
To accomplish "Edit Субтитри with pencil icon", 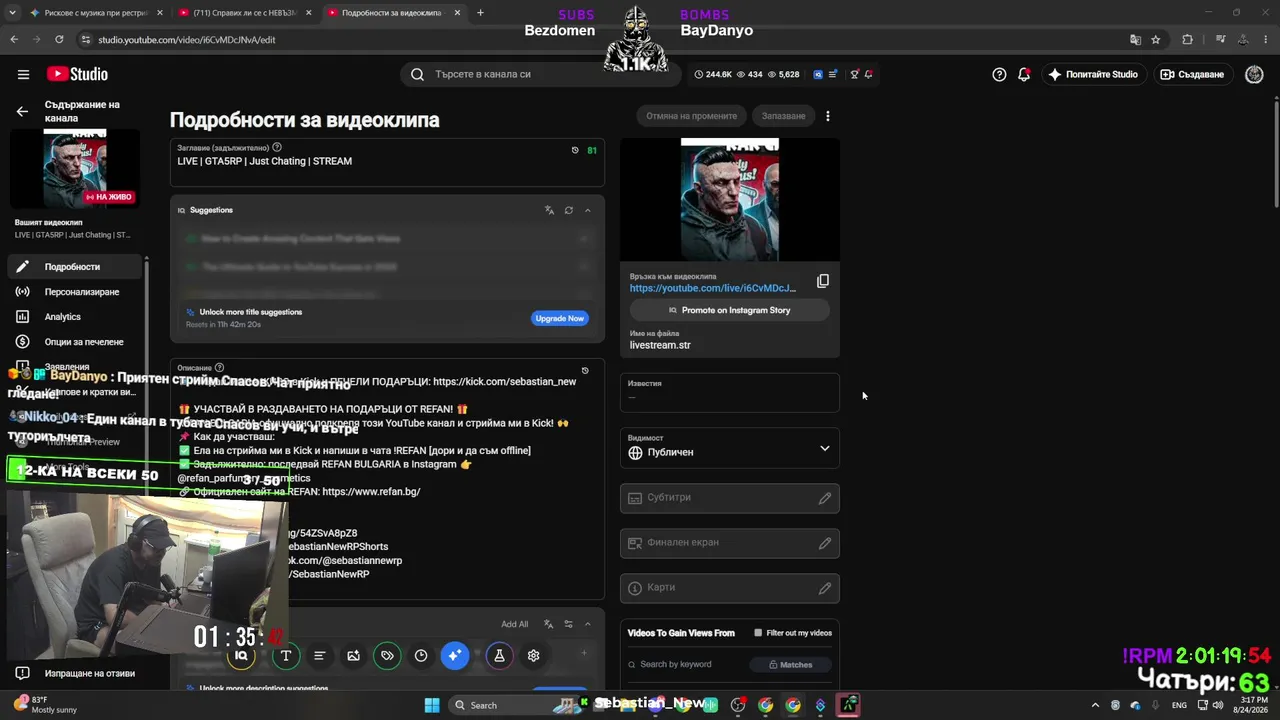I will 825,498.
